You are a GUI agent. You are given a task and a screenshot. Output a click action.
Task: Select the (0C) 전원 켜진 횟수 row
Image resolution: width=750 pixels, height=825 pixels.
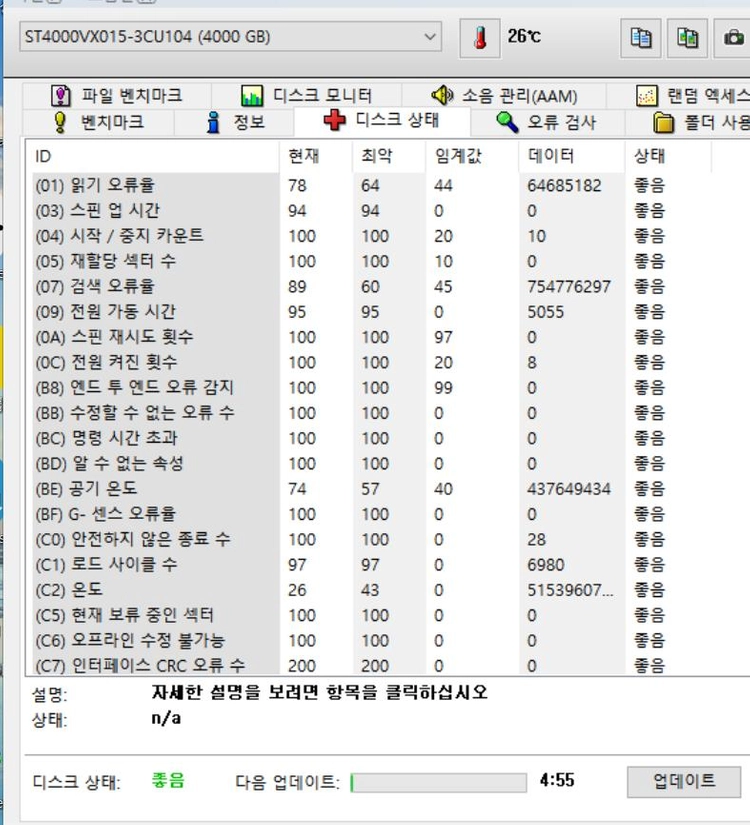tap(372, 362)
